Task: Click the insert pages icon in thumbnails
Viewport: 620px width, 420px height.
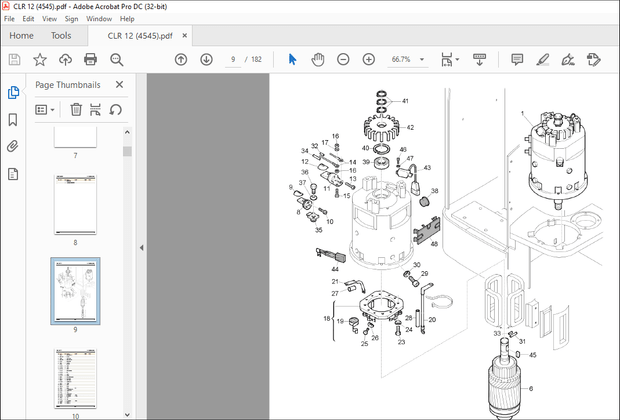Action: click(x=95, y=110)
